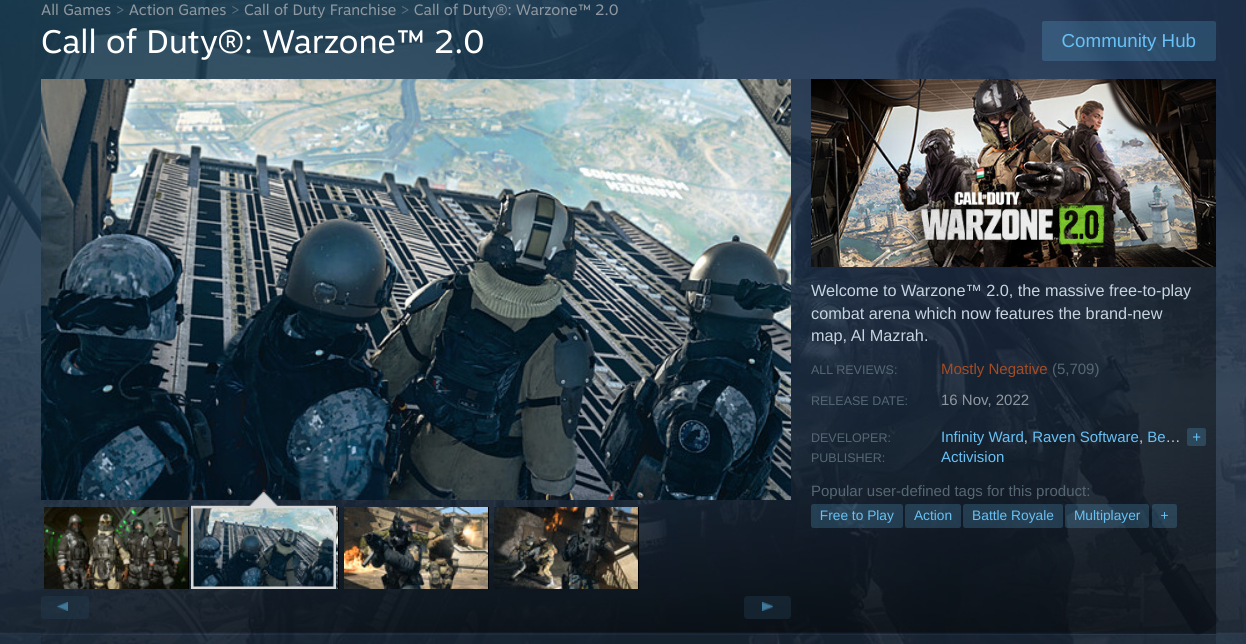Screen dimensions: 1246x644
Task: Select the third thumbnail with explosion
Action: point(416,548)
